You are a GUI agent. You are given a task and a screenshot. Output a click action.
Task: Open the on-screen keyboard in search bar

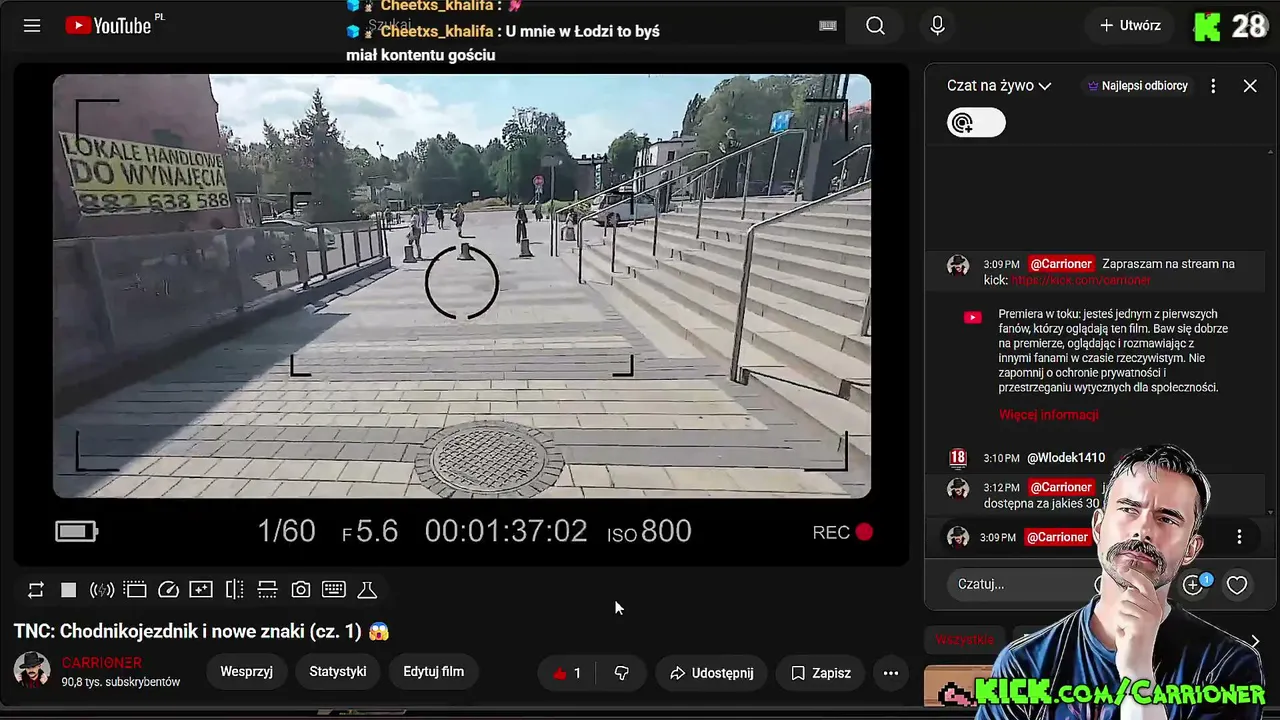pyautogui.click(x=828, y=26)
